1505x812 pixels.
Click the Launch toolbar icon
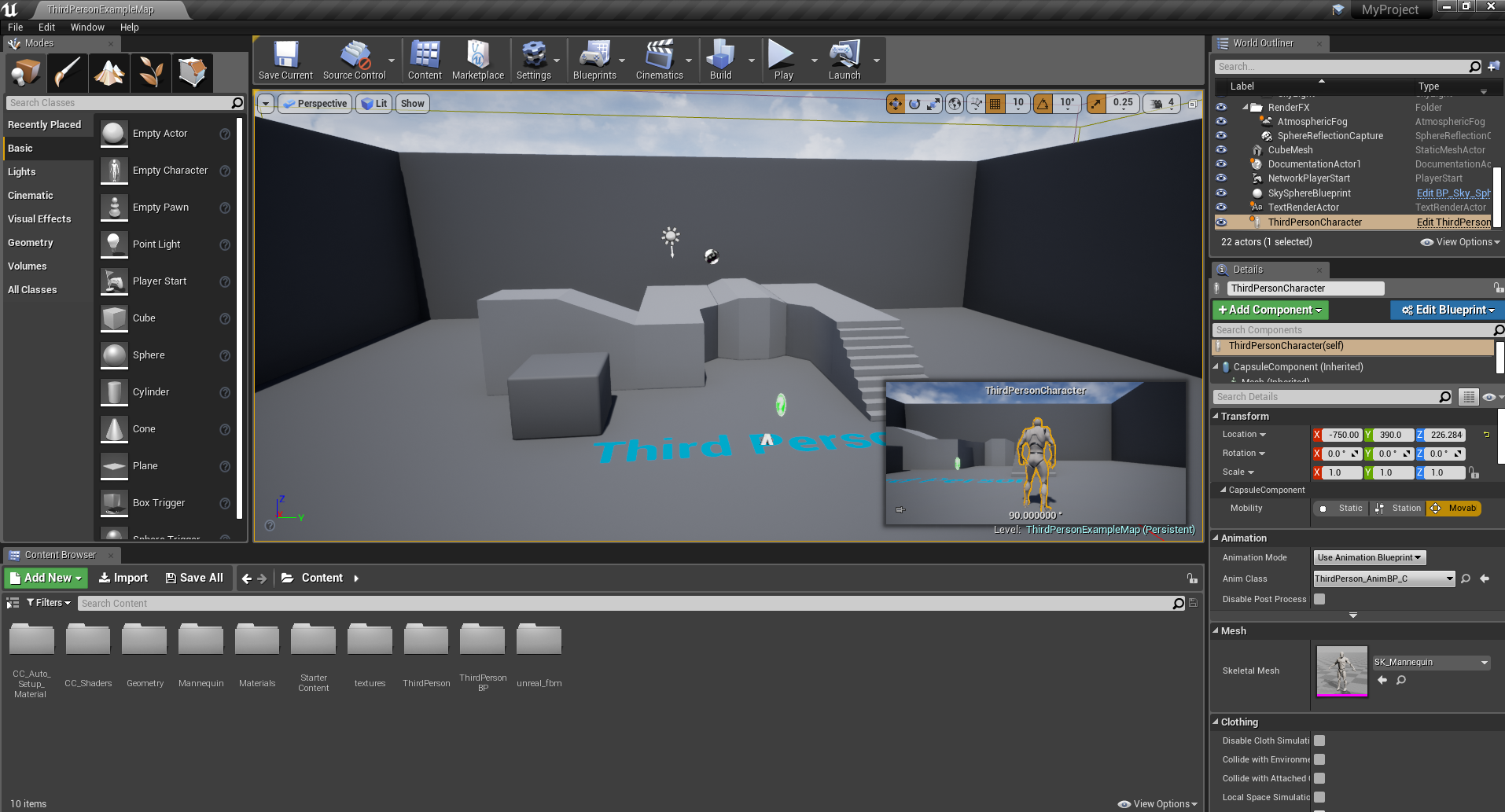pyautogui.click(x=844, y=60)
